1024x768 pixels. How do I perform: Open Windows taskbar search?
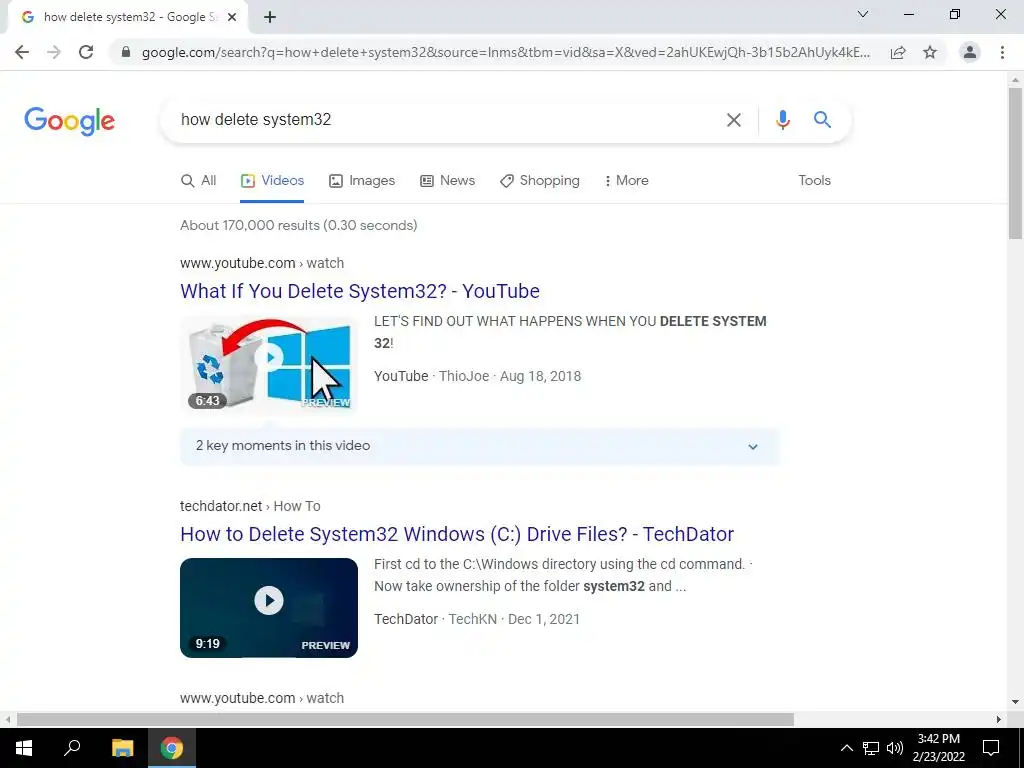[72, 748]
